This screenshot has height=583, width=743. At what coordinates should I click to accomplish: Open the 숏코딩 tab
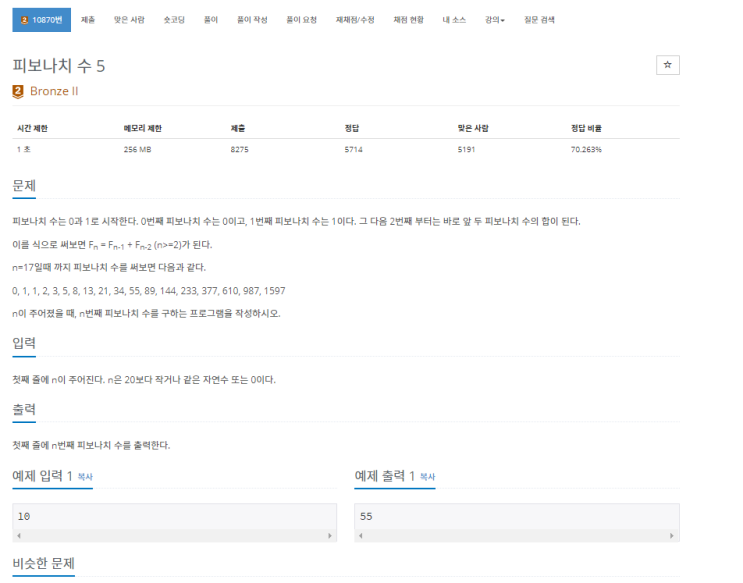coord(174,20)
